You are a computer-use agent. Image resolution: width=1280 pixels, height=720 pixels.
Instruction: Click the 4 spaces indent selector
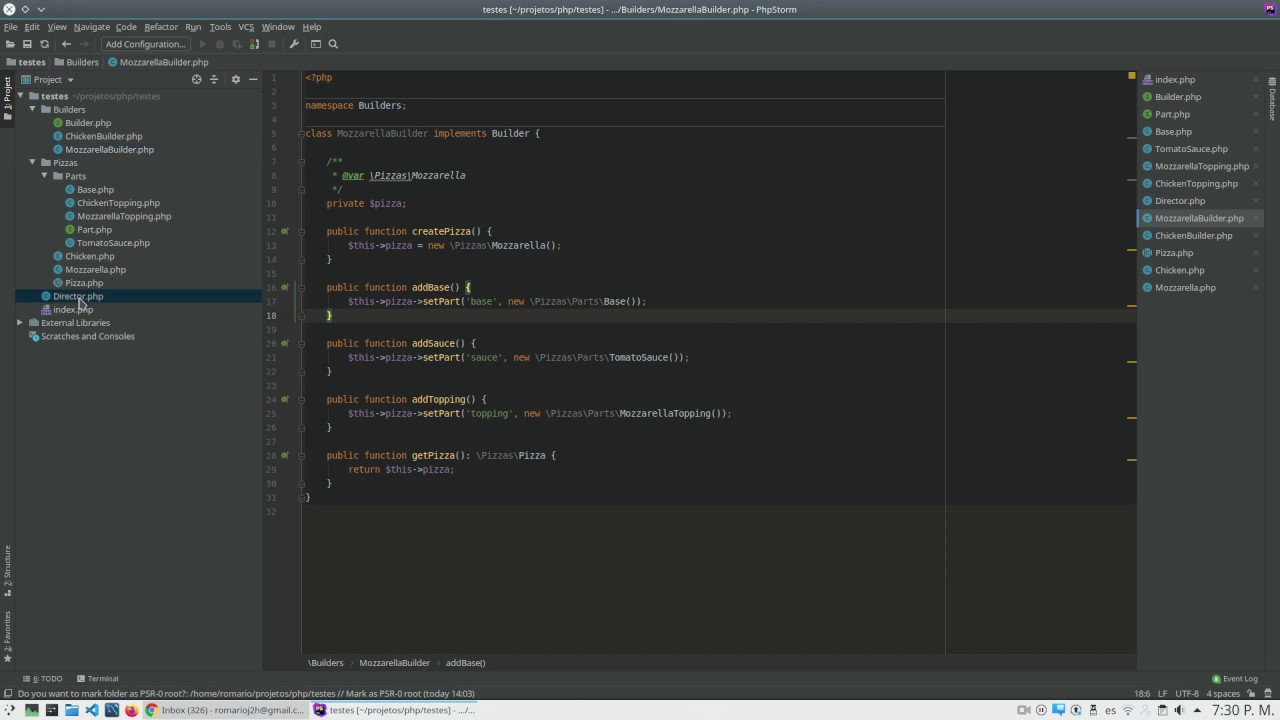point(1223,693)
